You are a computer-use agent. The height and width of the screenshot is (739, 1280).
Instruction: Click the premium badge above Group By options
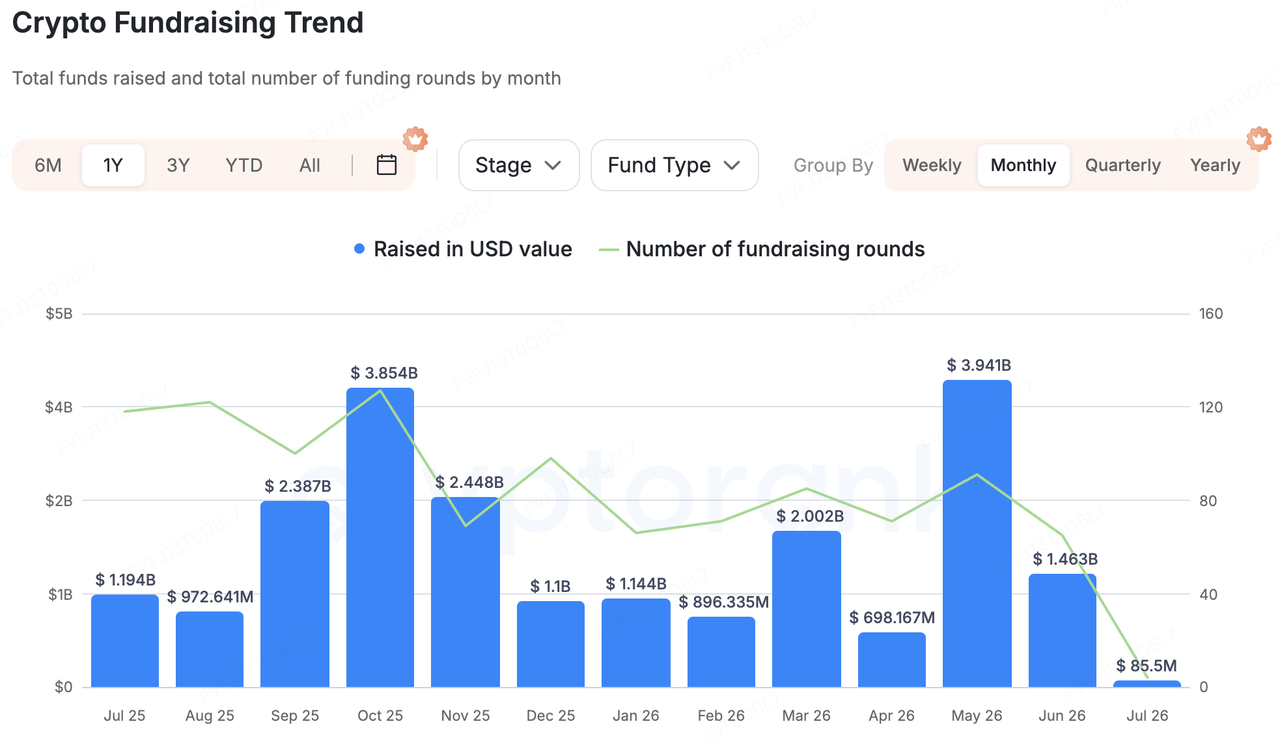(x=1259, y=140)
